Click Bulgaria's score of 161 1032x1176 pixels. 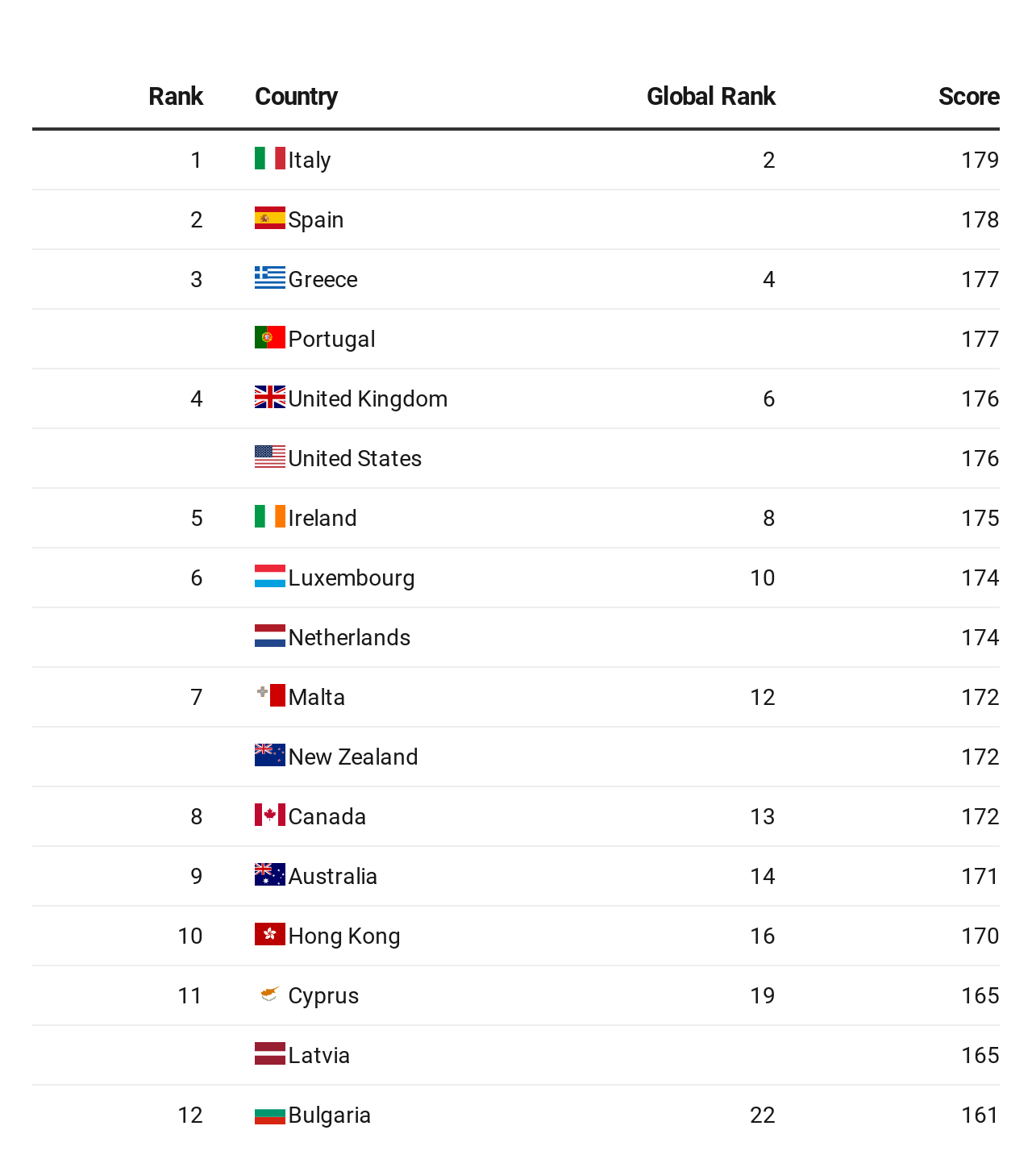click(980, 1115)
